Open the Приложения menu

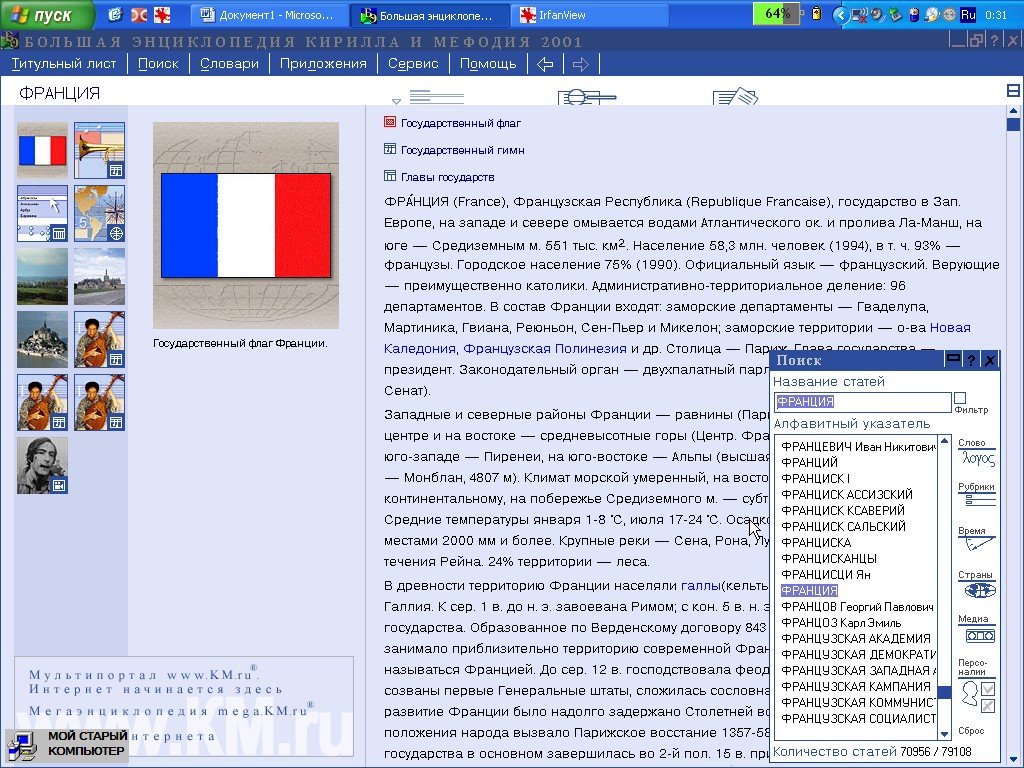coord(323,64)
